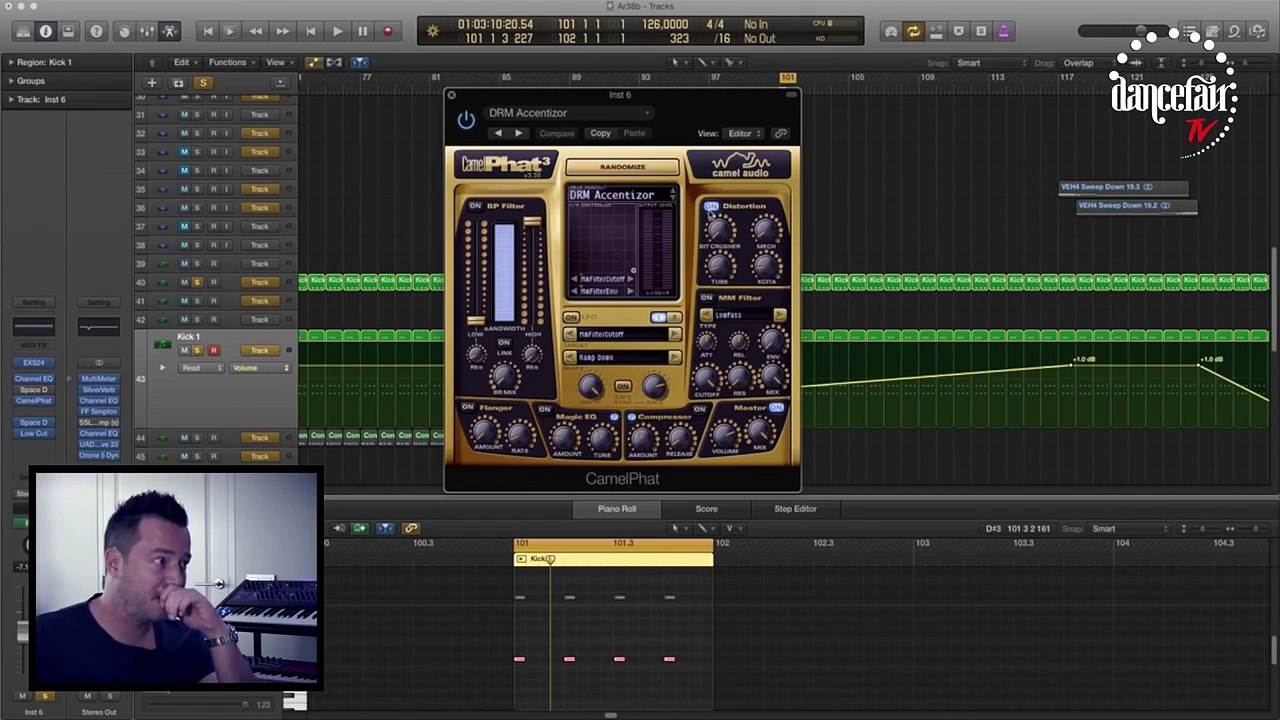The height and width of the screenshot is (720, 1280).
Task: Open the Edit menu in Tracks area
Action: [x=186, y=62]
